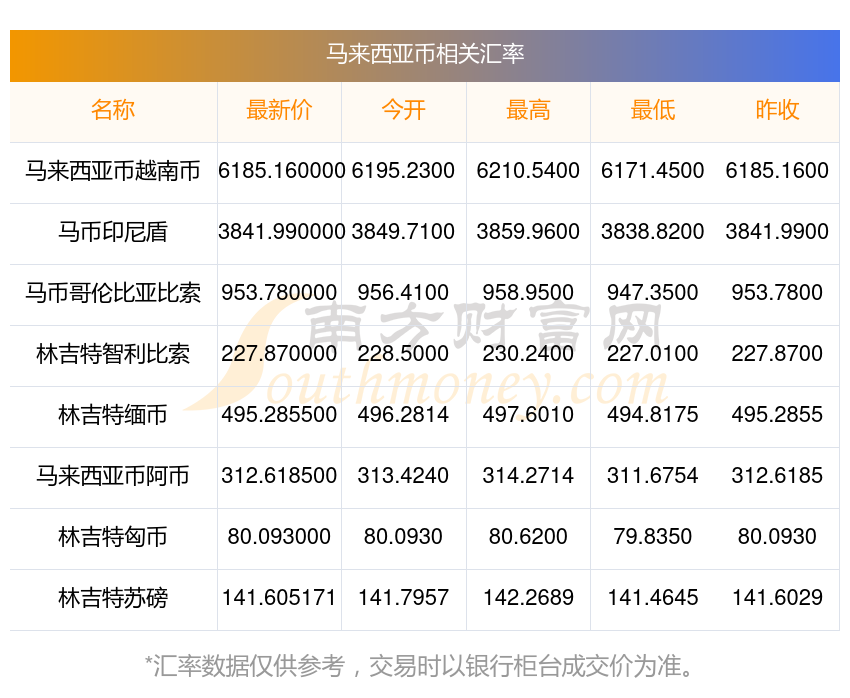Image resolution: width=850 pixels, height=698 pixels.
Task: Click the latest price 227.870000
Action: (279, 354)
